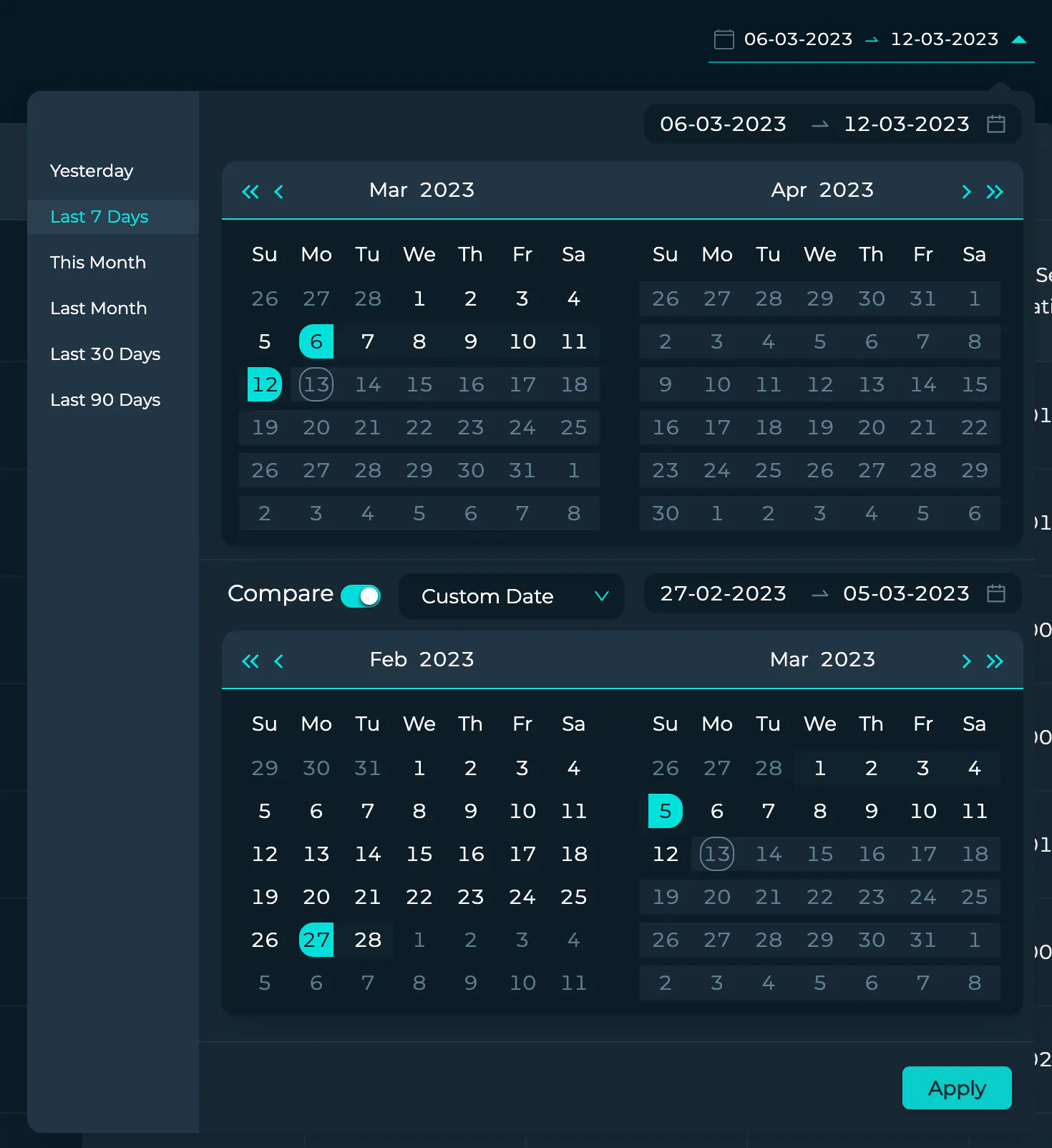Click start date 06-03-2023 in range input
The width and height of the screenshot is (1052, 1148).
(723, 124)
